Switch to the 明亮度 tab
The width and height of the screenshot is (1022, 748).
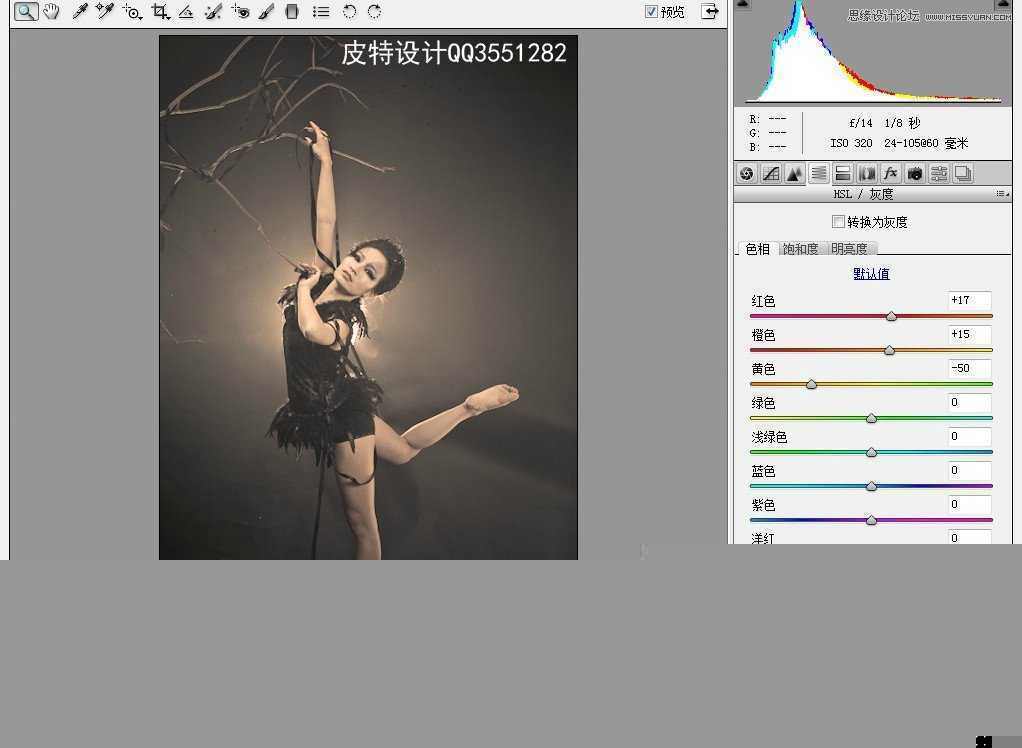(849, 249)
